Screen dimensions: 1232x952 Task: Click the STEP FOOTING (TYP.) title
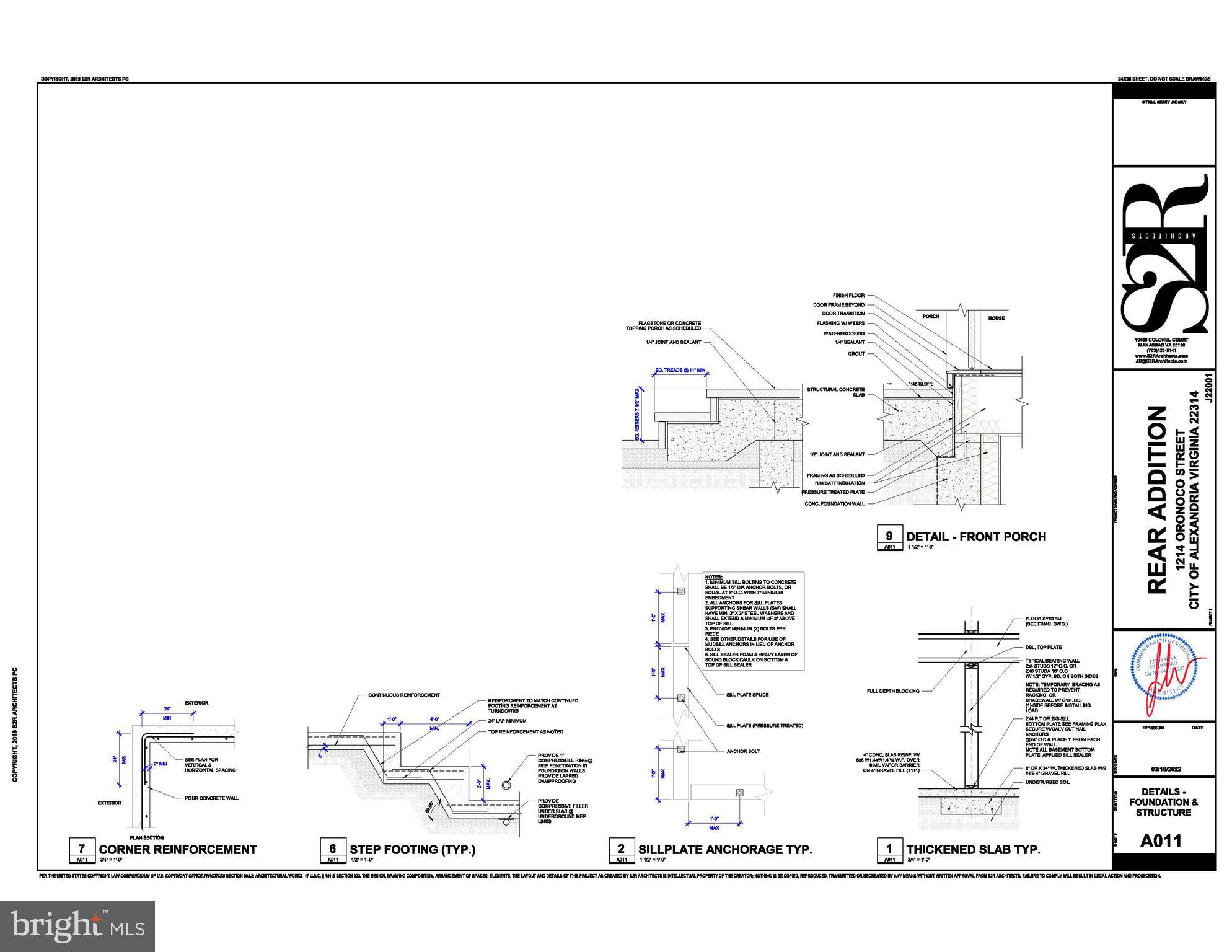click(x=412, y=850)
